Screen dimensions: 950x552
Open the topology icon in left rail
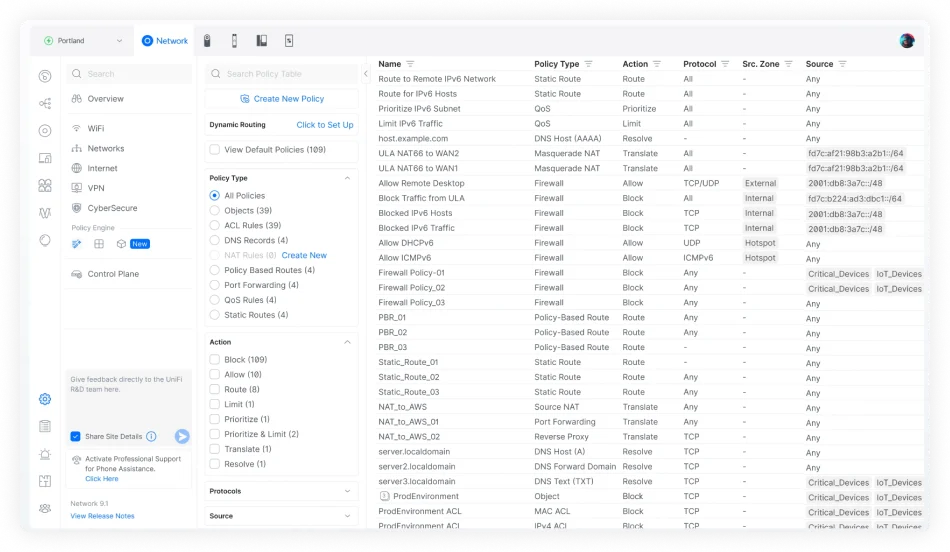point(45,104)
